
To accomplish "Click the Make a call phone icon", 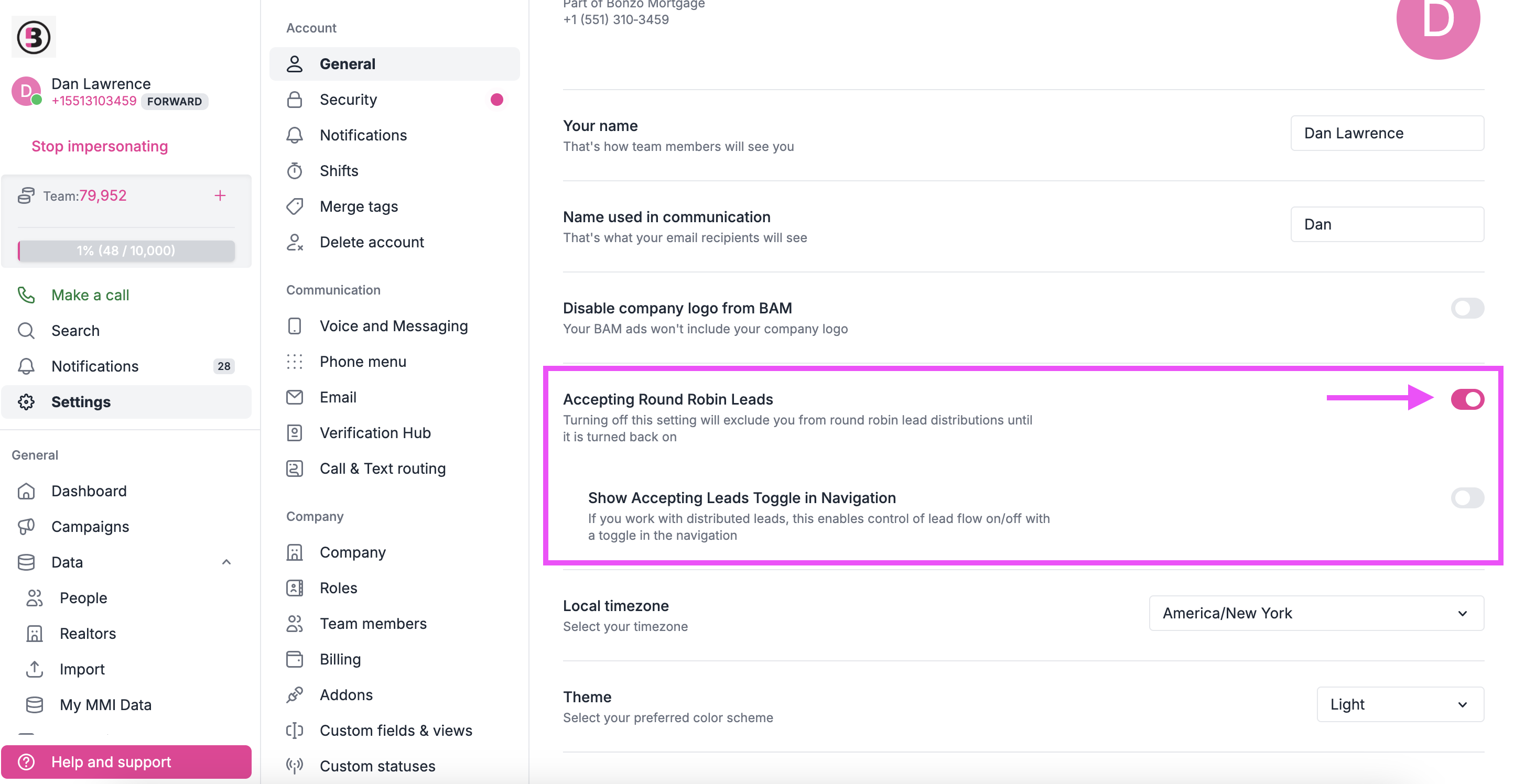I will click(x=26, y=295).
